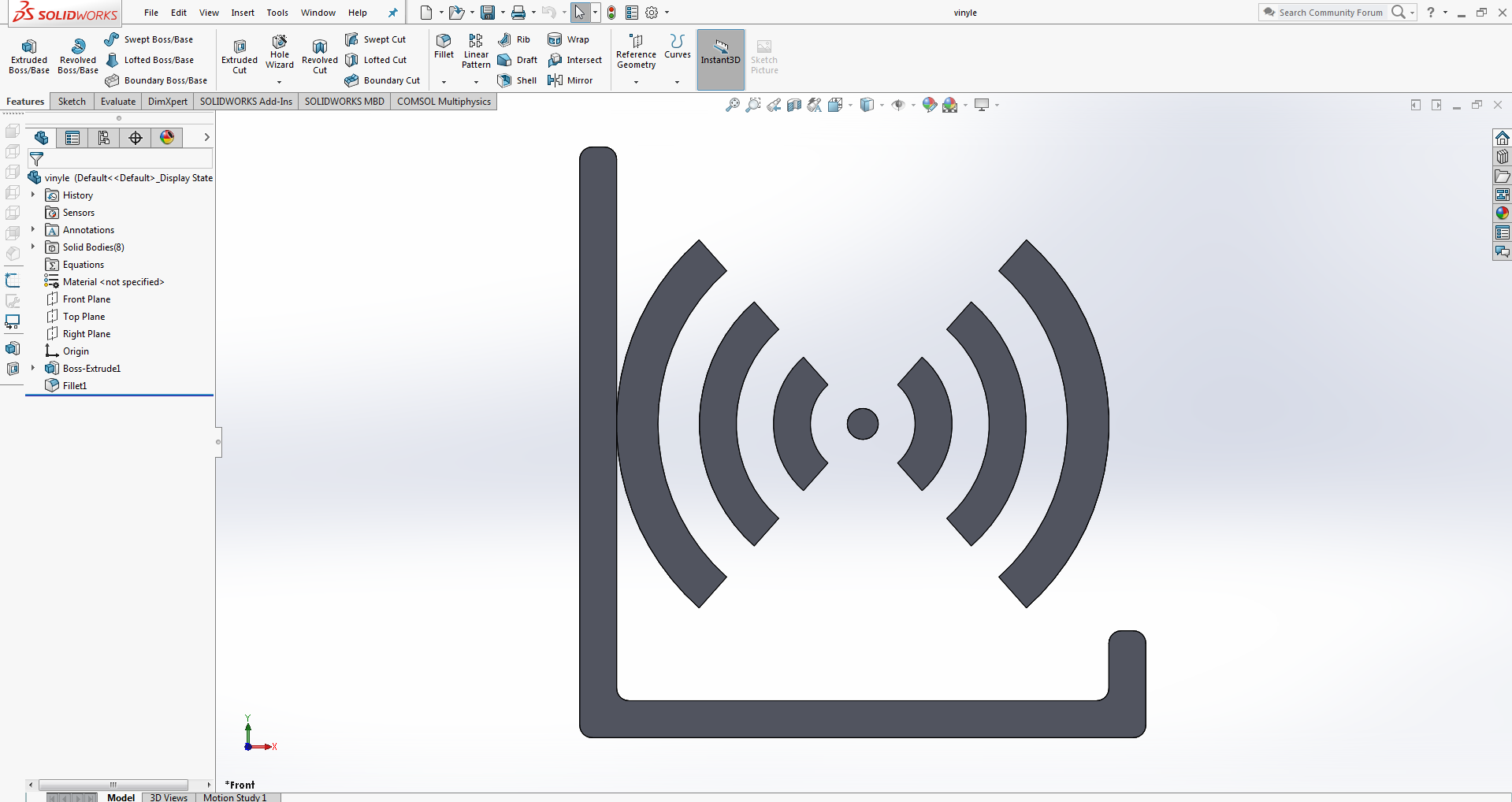The width and height of the screenshot is (1512, 802).
Task: Select the Lofted Cut tool
Action: (376, 60)
